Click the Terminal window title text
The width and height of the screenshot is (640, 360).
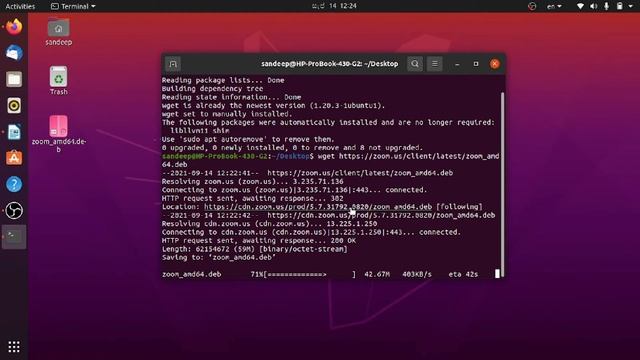(x=329, y=64)
